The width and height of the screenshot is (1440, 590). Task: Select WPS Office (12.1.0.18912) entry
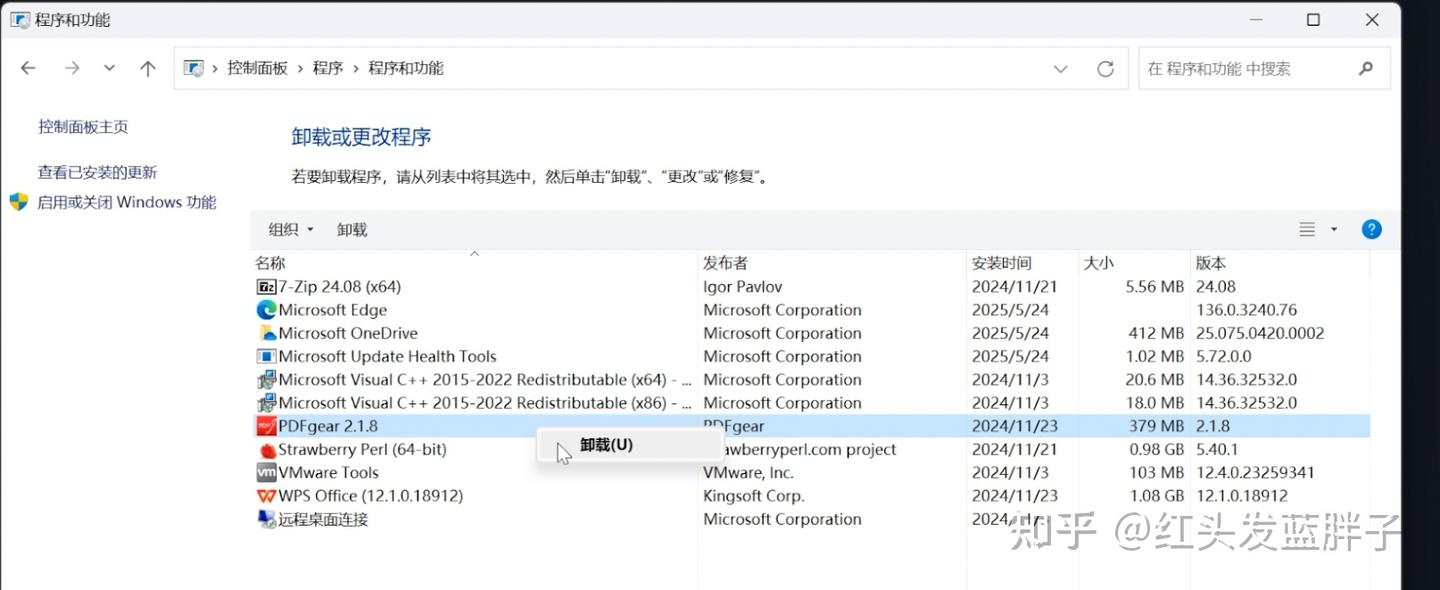(810, 495)
